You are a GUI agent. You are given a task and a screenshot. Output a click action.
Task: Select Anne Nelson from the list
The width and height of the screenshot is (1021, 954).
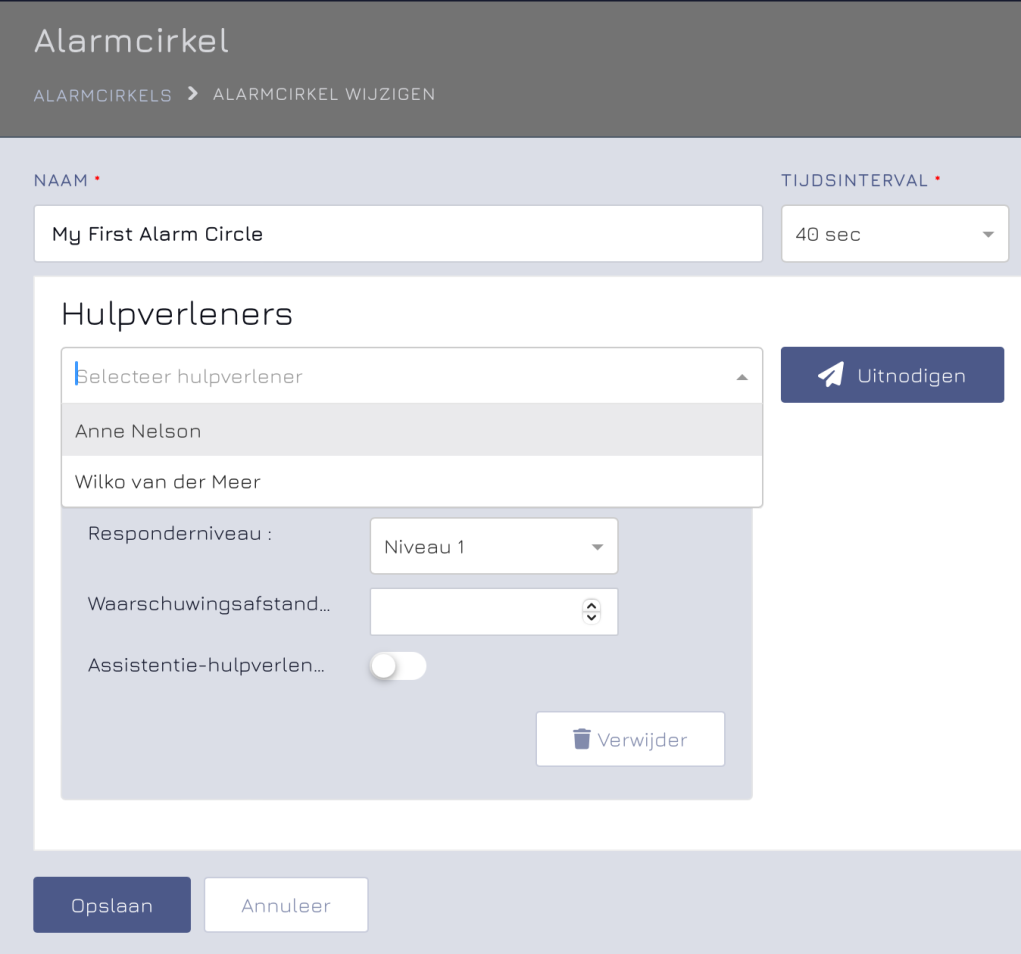click(412, 430)
